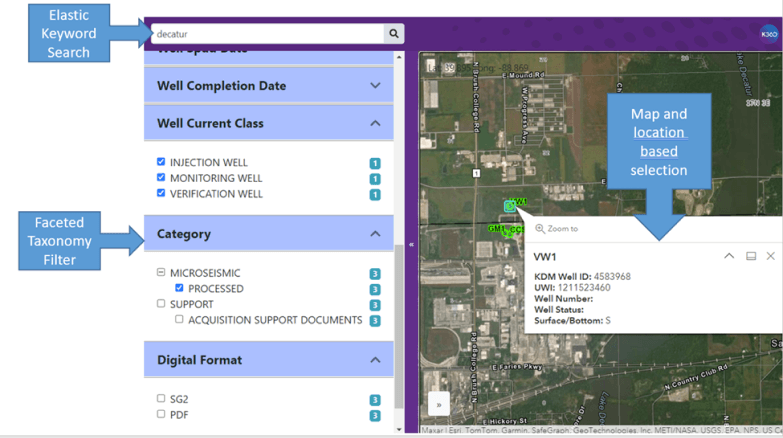Expand the Well Completion Date section
Viewport: 783px width, 438px height.
[375, 86]
